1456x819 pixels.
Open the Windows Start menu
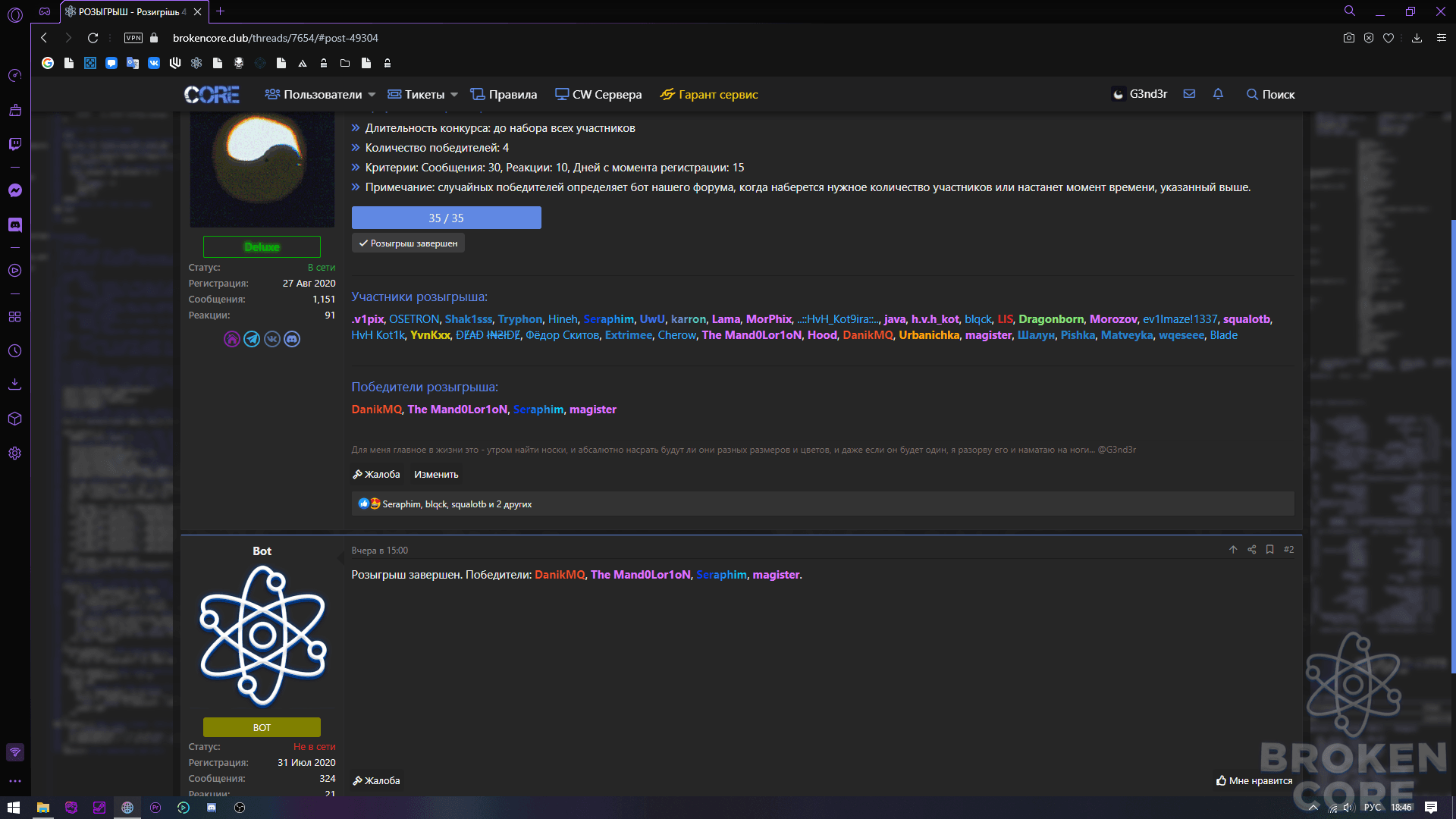[14, 808]
